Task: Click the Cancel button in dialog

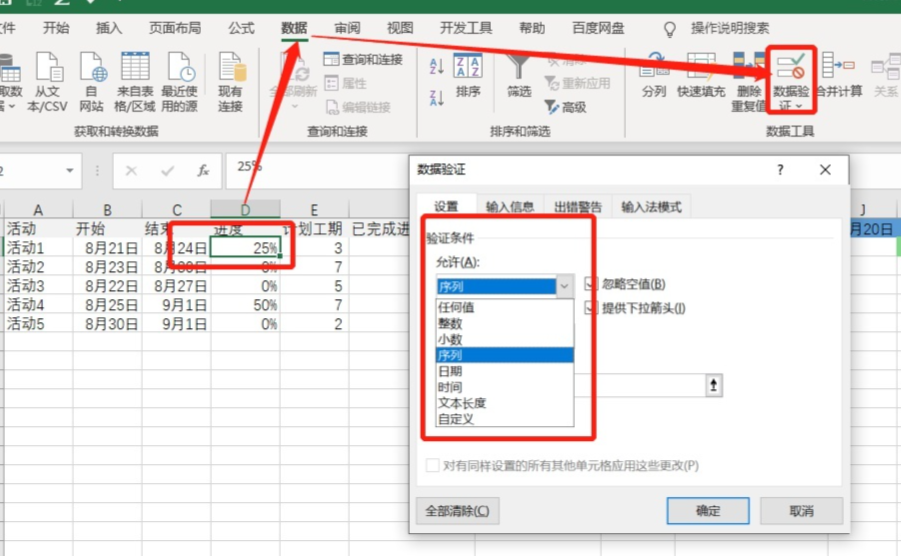Action: click(x=802, y=511)
